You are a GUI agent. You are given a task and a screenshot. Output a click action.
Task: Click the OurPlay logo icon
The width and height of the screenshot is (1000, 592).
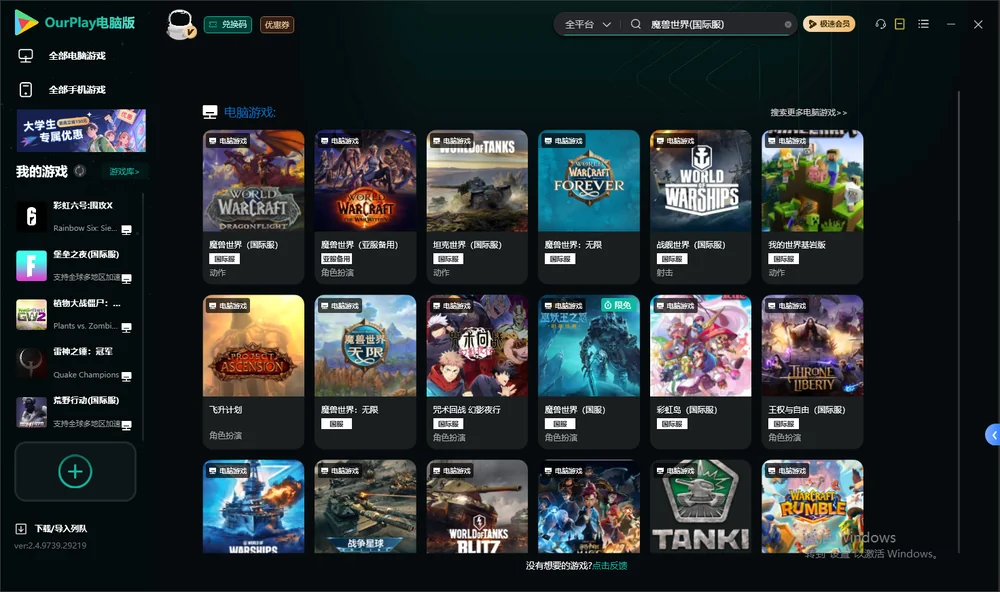26,22
